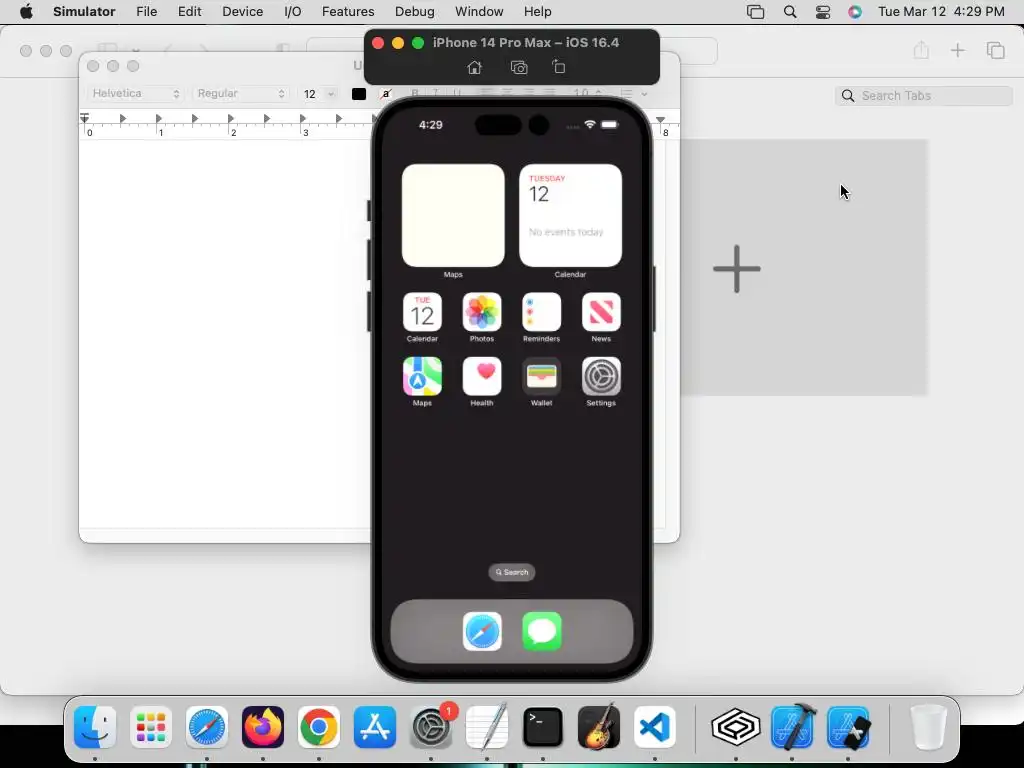Open the Debug menu
This screenshot has height=768, width=1024.
(x=415, y=12)
